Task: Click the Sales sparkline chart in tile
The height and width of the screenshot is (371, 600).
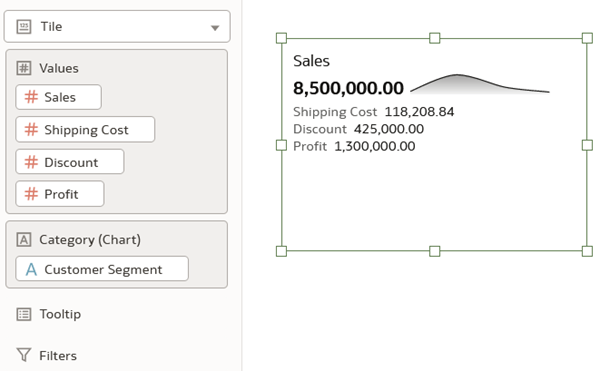Action: tap(480, 84)
